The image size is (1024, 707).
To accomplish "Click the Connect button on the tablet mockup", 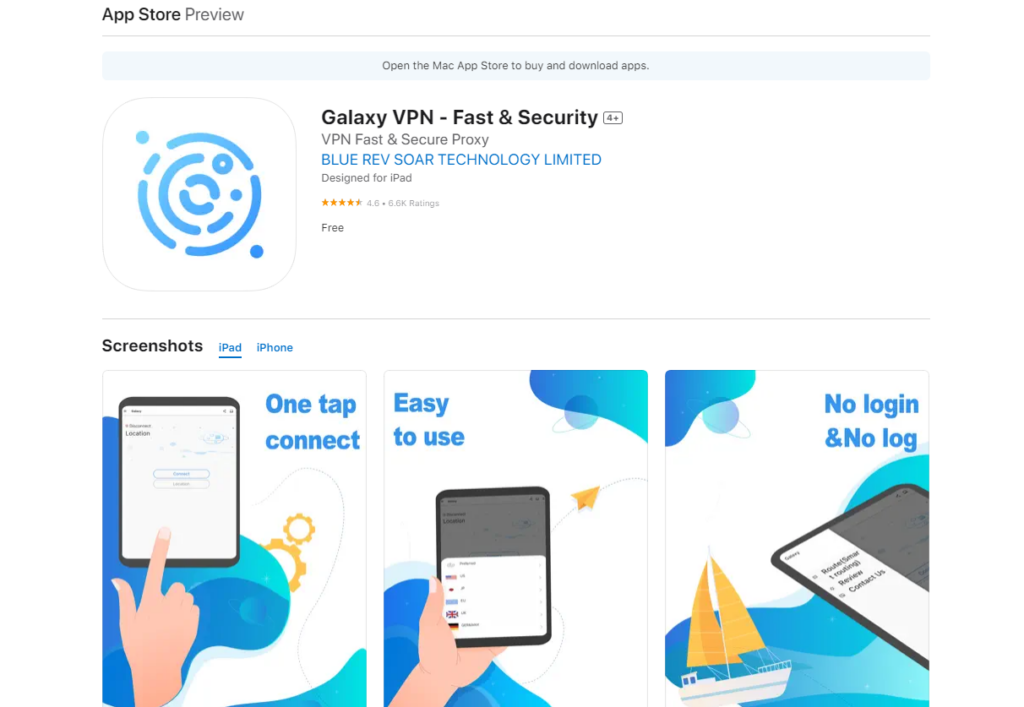I will 181,474.
